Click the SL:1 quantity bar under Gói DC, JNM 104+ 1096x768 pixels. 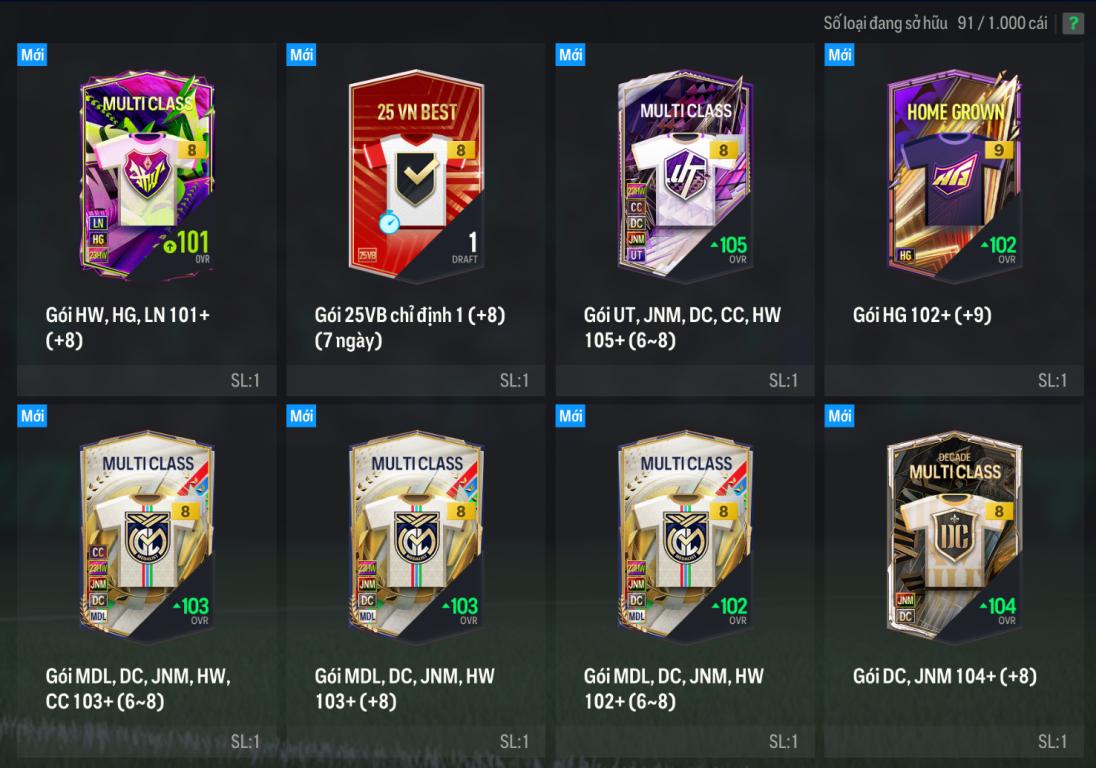[953, 741]
